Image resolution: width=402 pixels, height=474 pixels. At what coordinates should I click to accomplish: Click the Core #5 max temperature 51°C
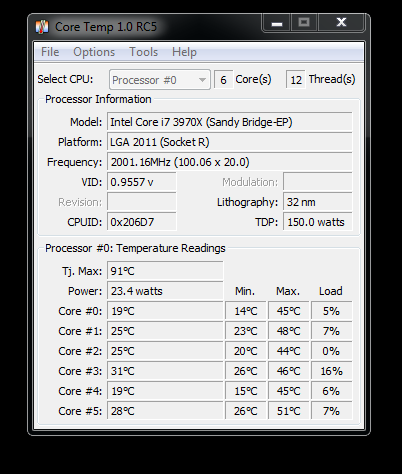tap(289, 411)
